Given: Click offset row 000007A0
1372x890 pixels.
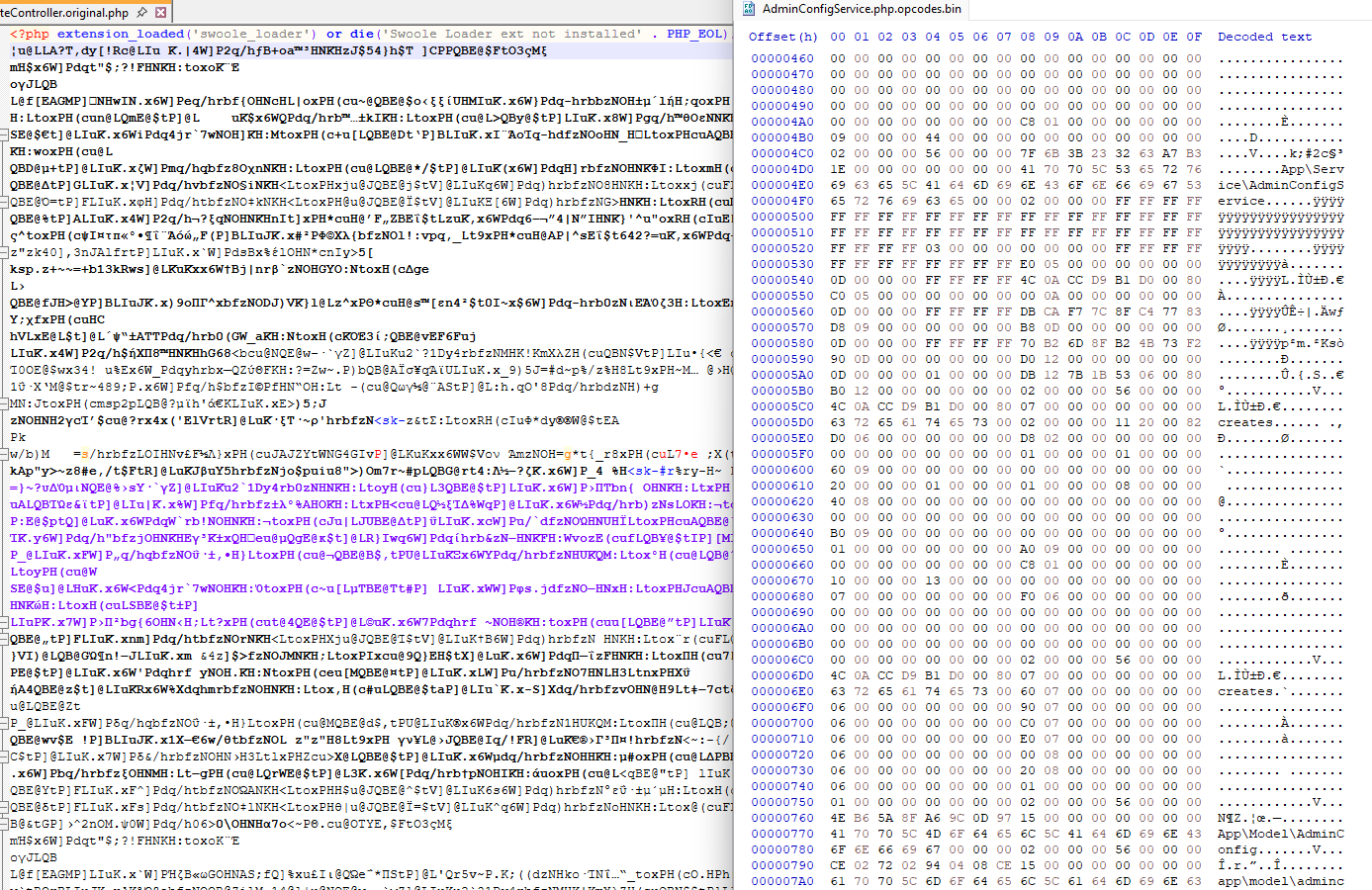Looking at the screenshot, I should (x=782, y=881).
